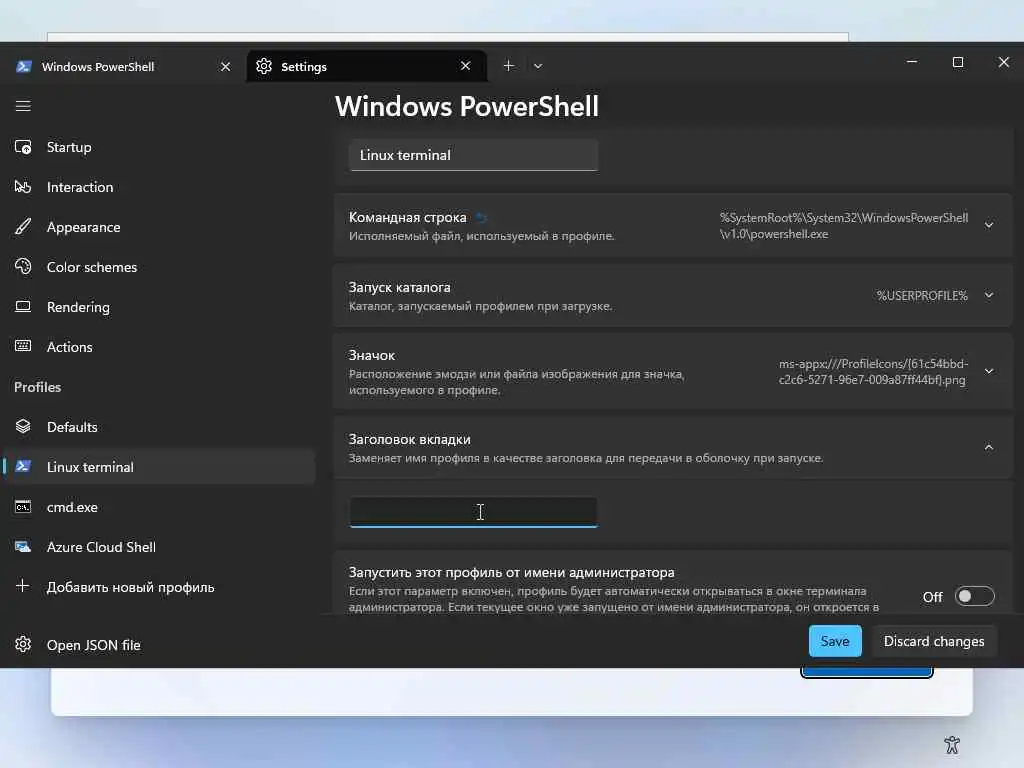The width and height of the screenshot is (1024, 768).
Task: Click the PowerShell icon on the first tab
Action: pos(24,67)
